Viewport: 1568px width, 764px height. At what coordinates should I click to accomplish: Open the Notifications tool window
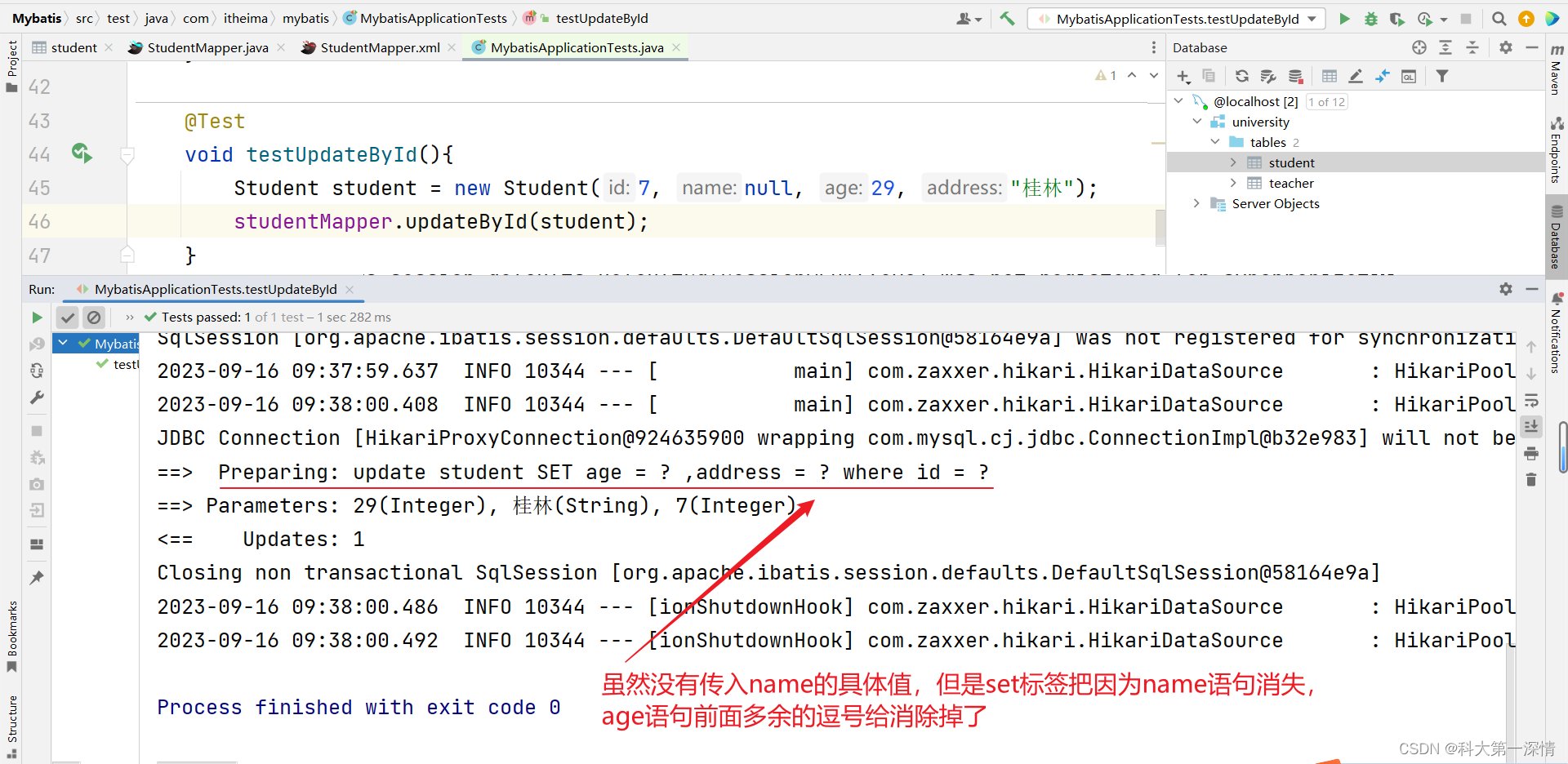(x=1557, y=332)
